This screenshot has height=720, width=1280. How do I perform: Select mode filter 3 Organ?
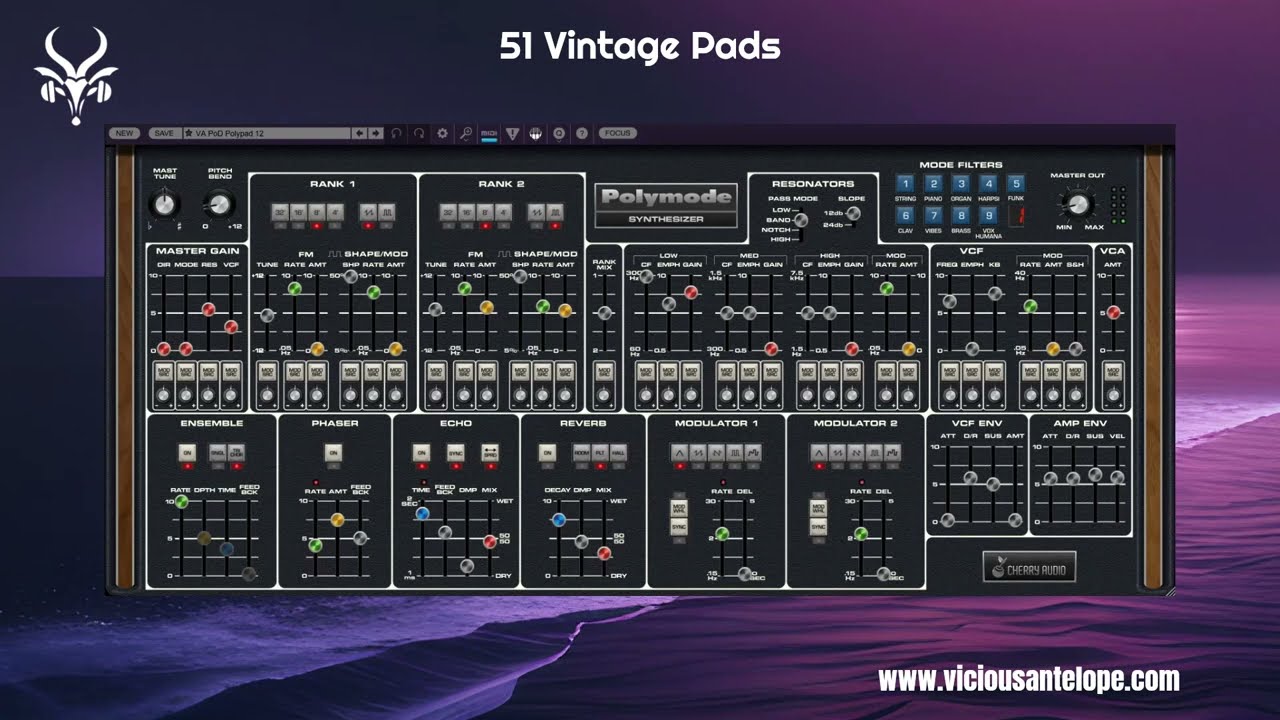[960, 183]
